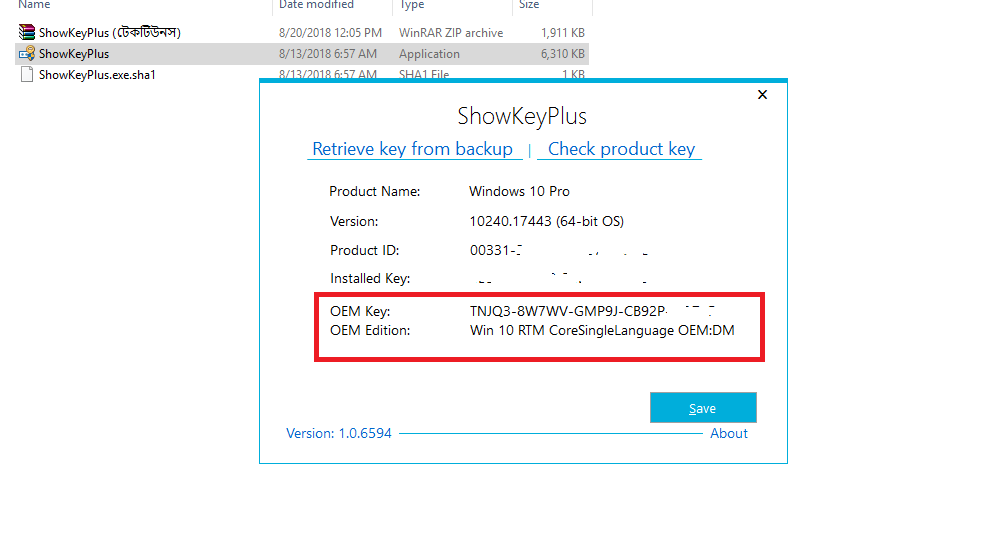Open the Check product key link
The height and width of the screenshot is (551, 989).
pyautogui.click(x=621, y=149)
